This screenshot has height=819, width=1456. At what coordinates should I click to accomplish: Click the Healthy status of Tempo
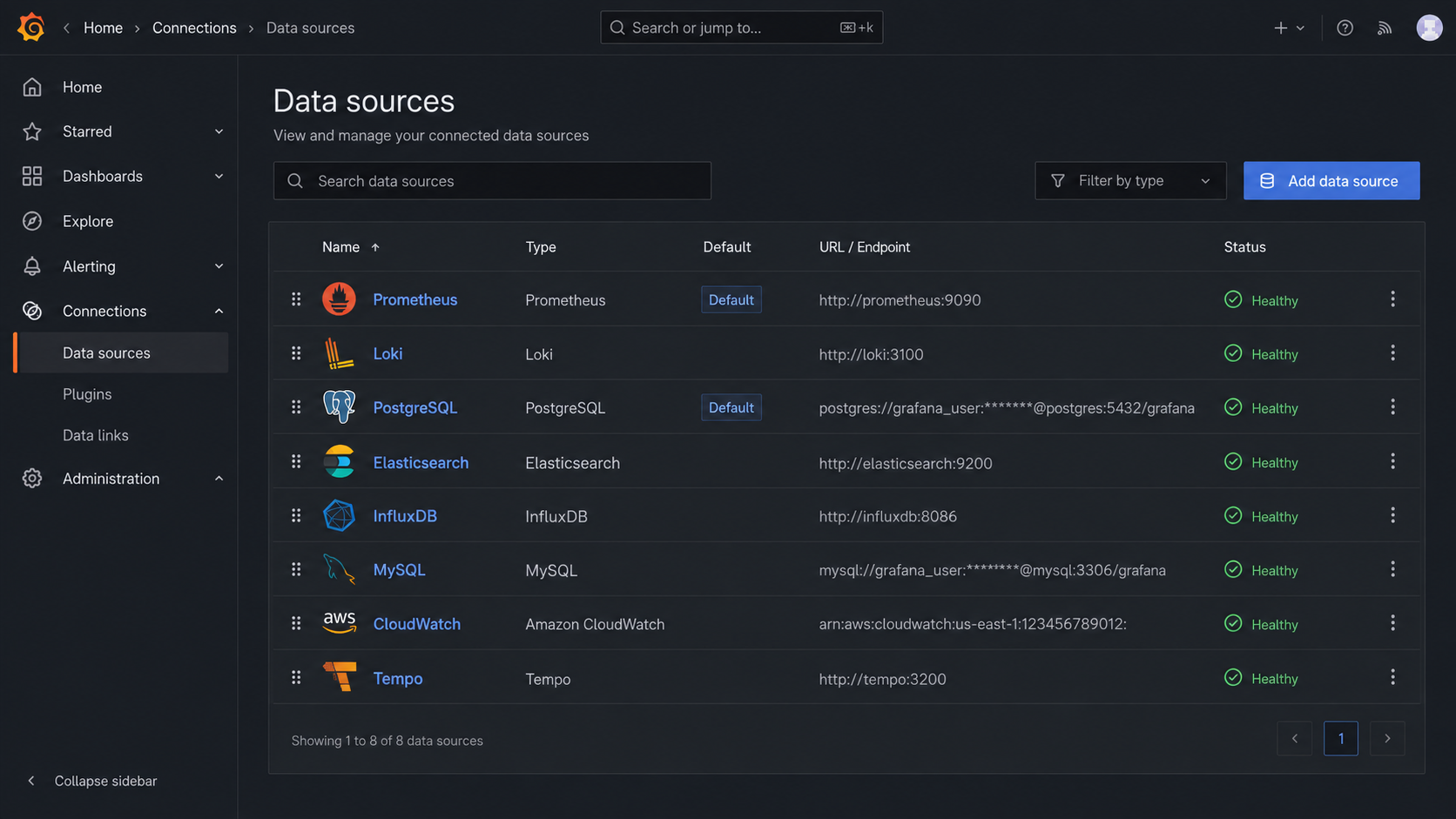click(1261, 678)
